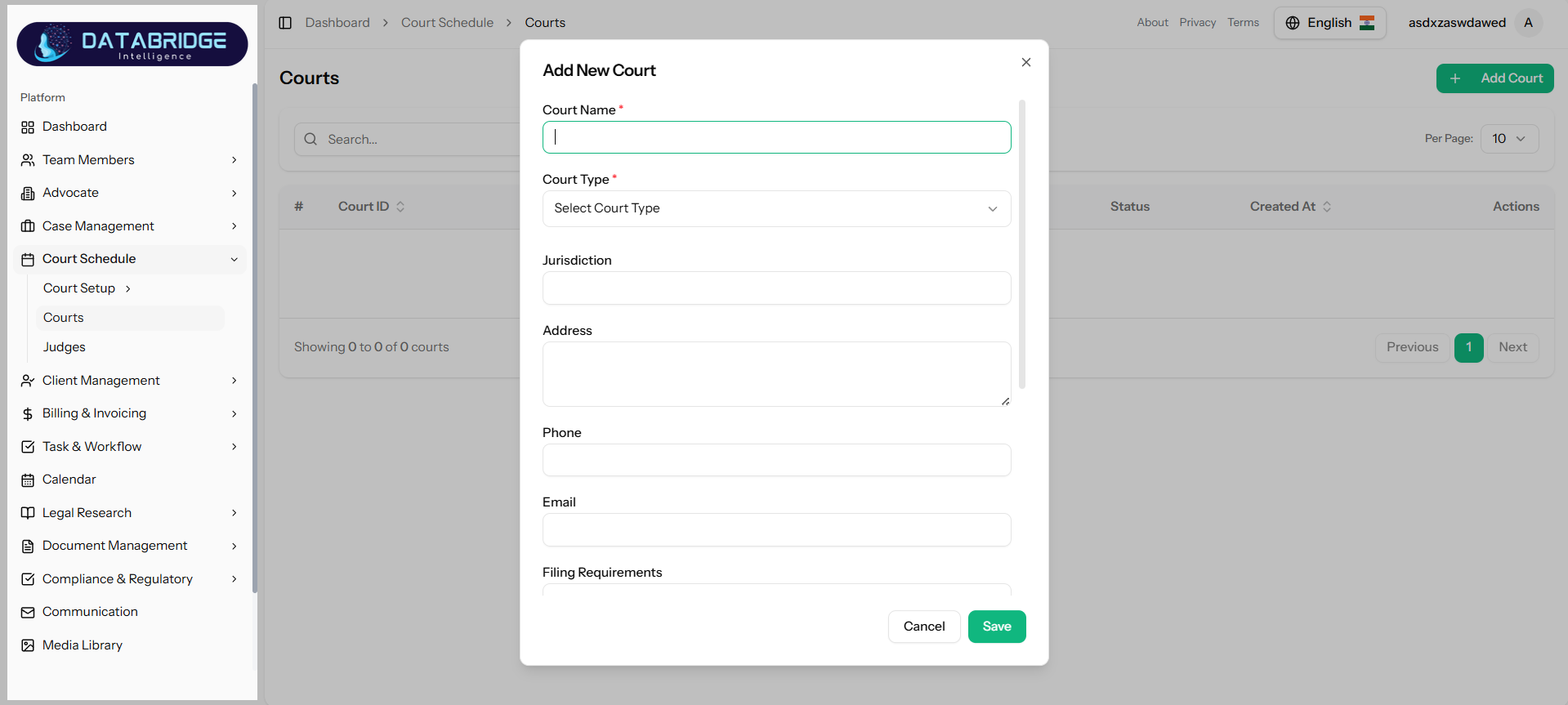Screen dimensions: 1568x705
Task: Click the search magnifier icon
Action: point(310,139)
